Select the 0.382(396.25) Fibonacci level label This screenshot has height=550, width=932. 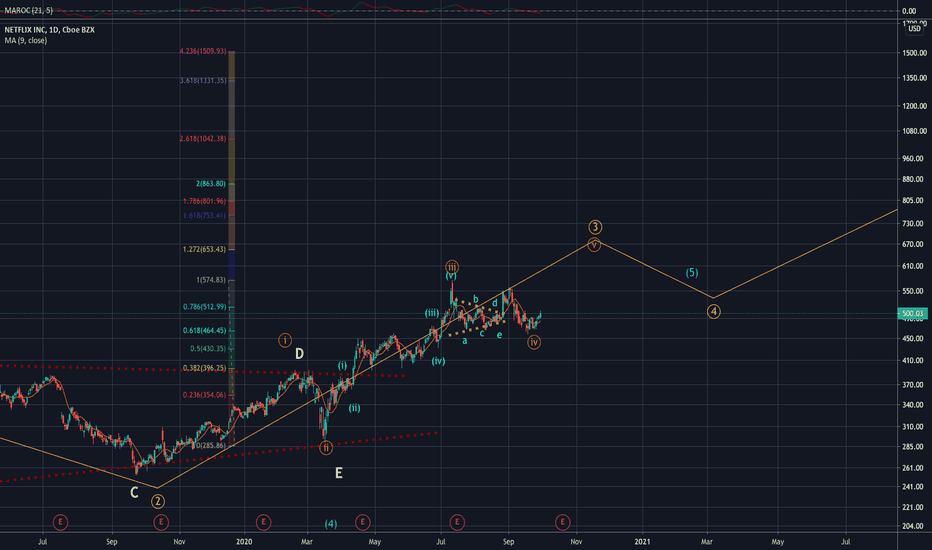coord(204,368)
